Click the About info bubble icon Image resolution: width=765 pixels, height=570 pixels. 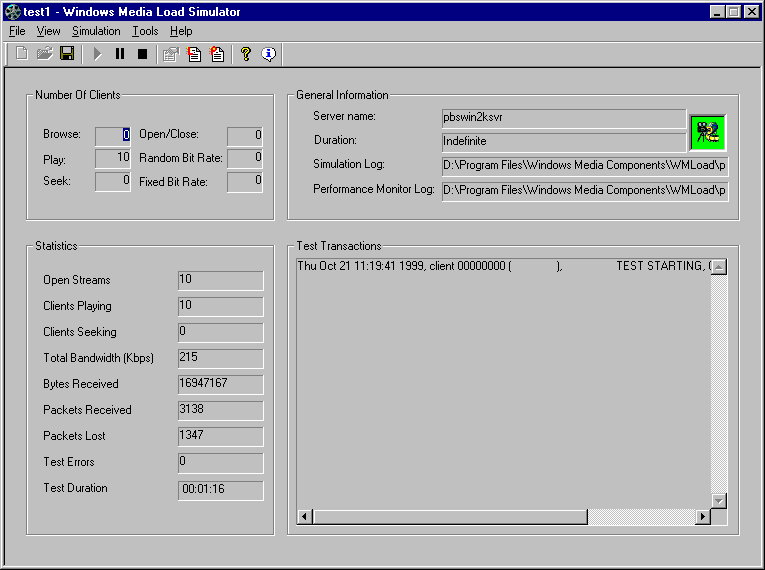(x=269, y=54)
